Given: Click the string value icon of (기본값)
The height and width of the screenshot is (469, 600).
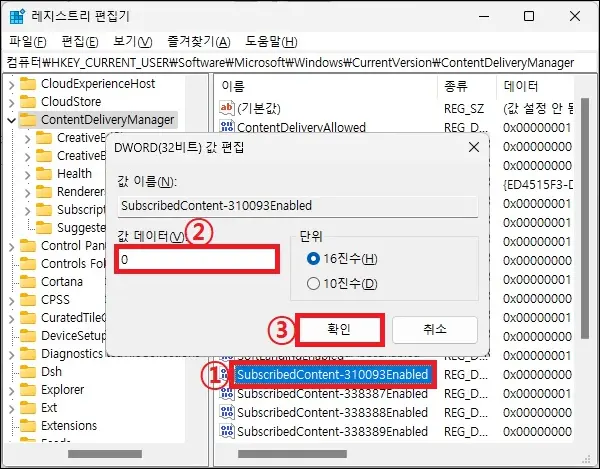Looking at the screenshot, I should coord(227,108).
